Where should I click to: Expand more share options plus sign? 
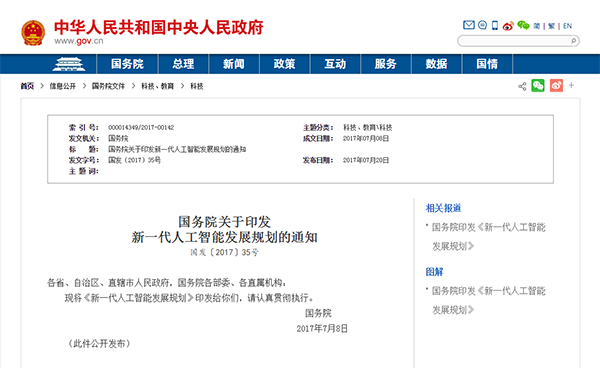(571, 85)
